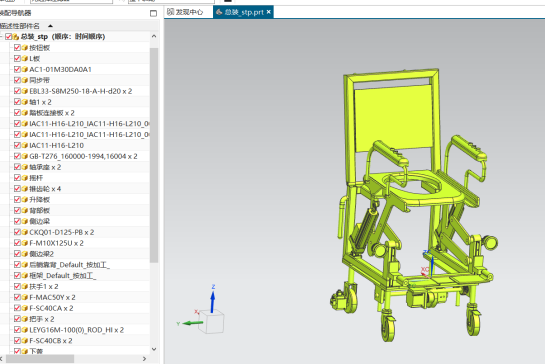
Task: Collapse the 总装_stp root tree node
Action: click(x=1, y=36)
